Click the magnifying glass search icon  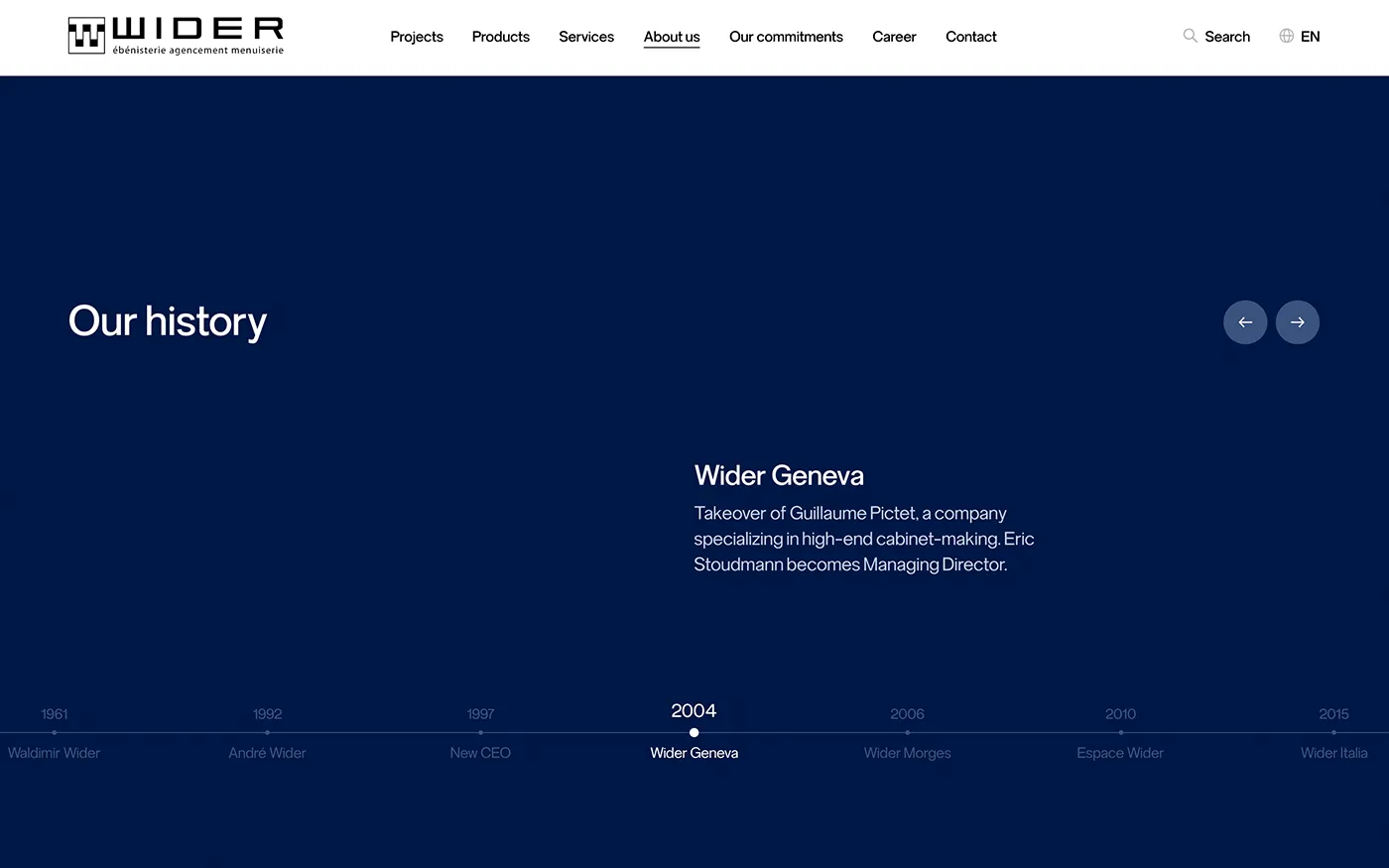pyautogui.click(x=1190, y=36)
